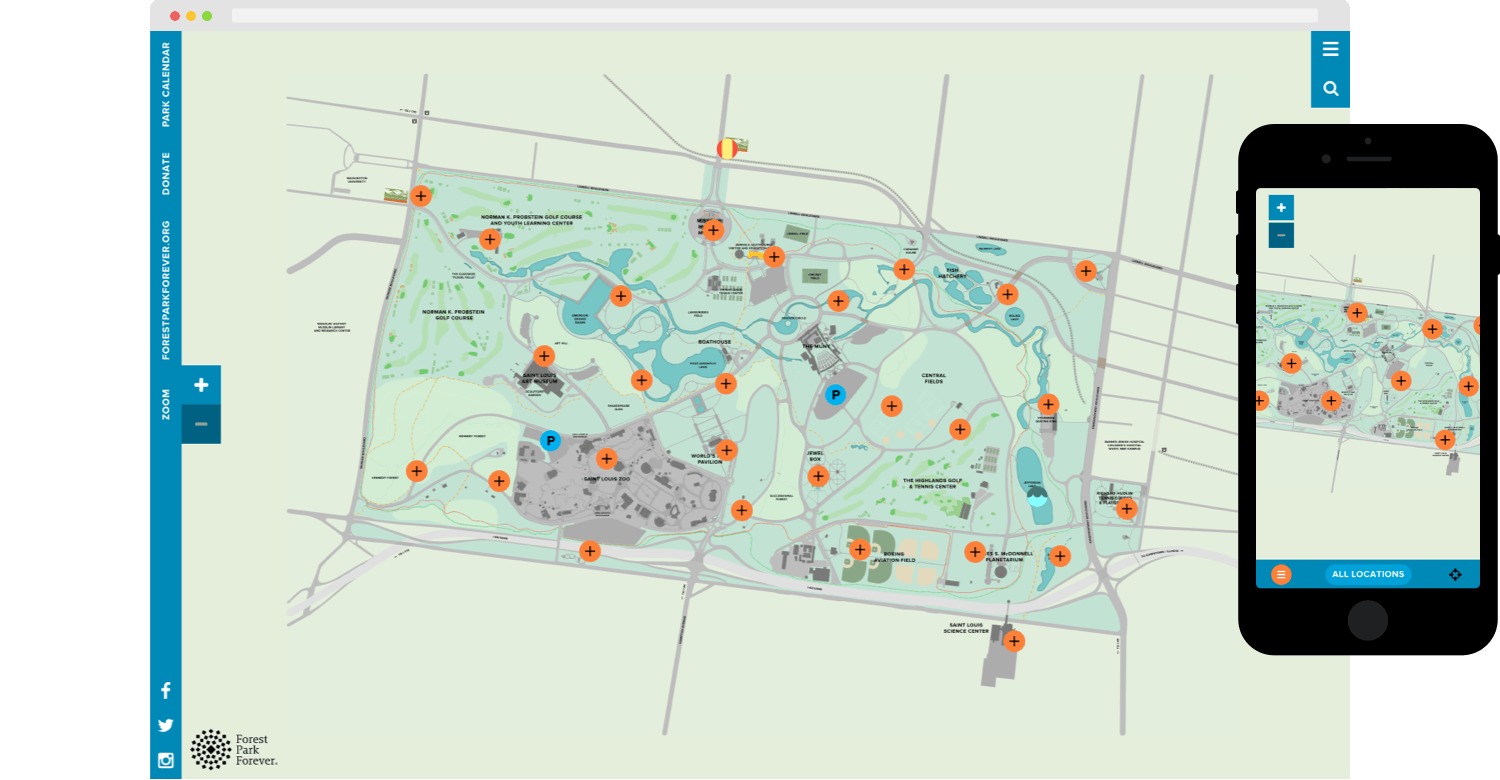Tap locate-me crosshair icon on phone
The image size is (1500, 780).
[x=1455, y=575]
